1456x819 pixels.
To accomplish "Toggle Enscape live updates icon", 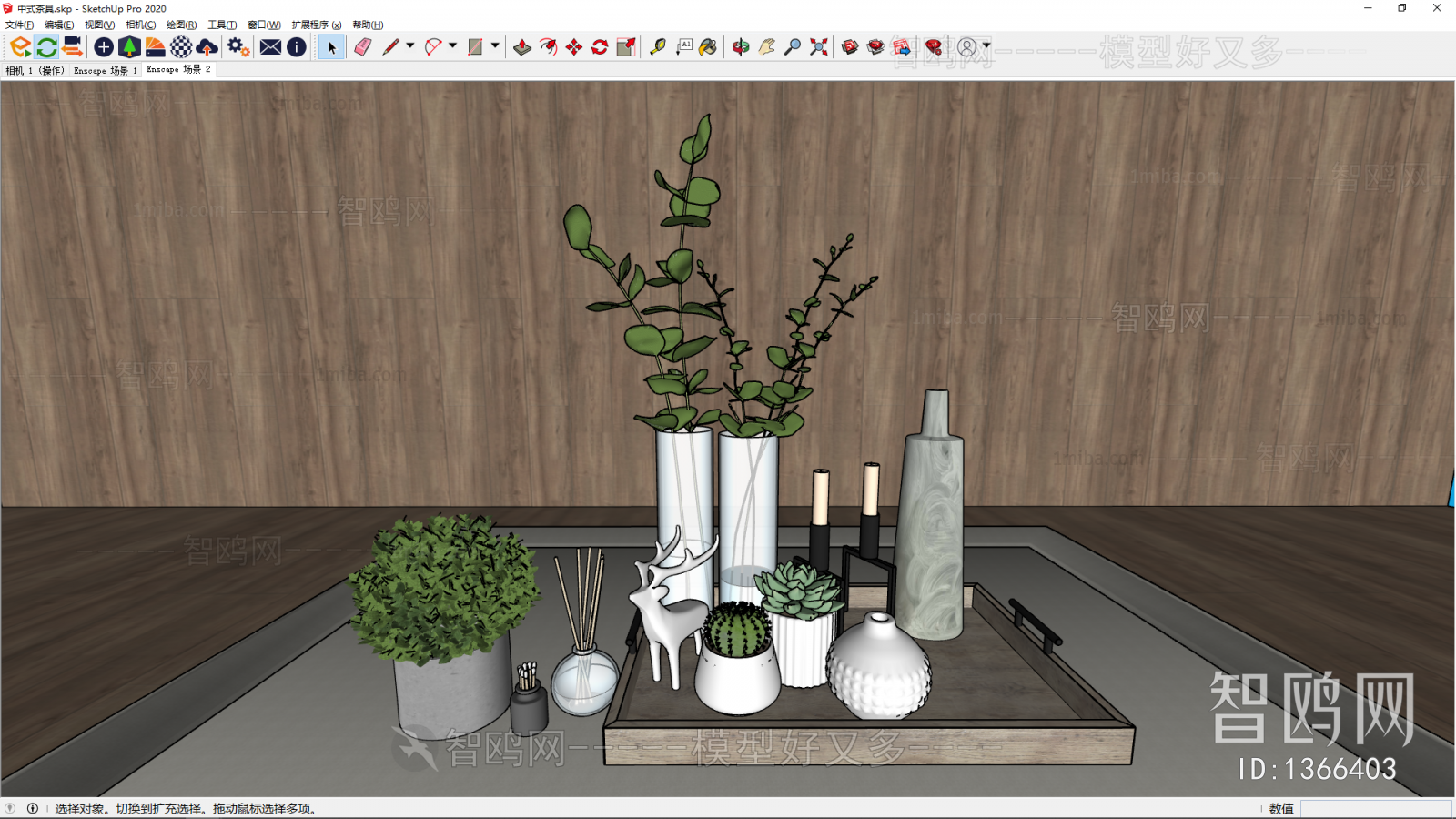I will click(46, 47).
